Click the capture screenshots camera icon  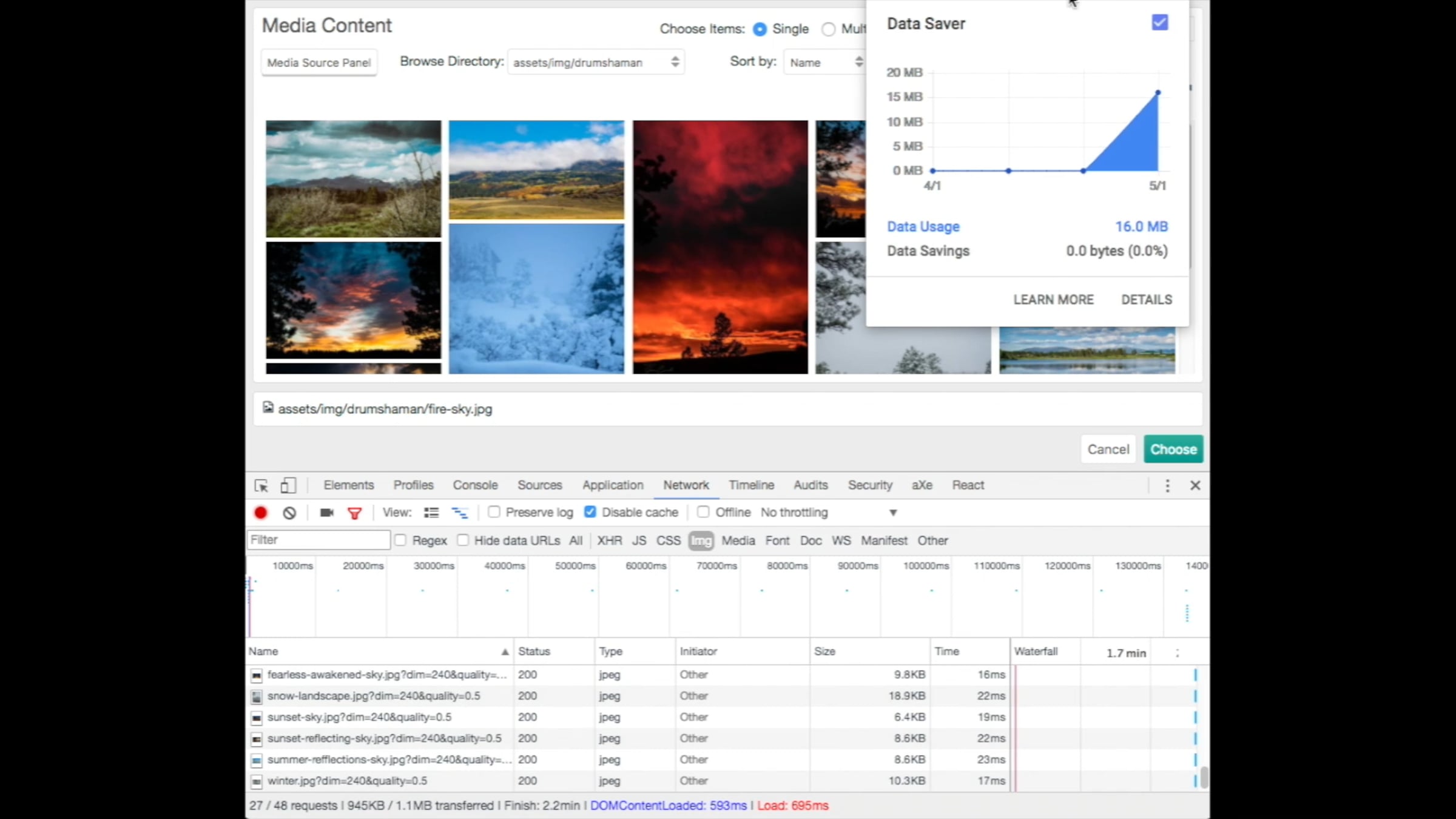click(327, 513)
